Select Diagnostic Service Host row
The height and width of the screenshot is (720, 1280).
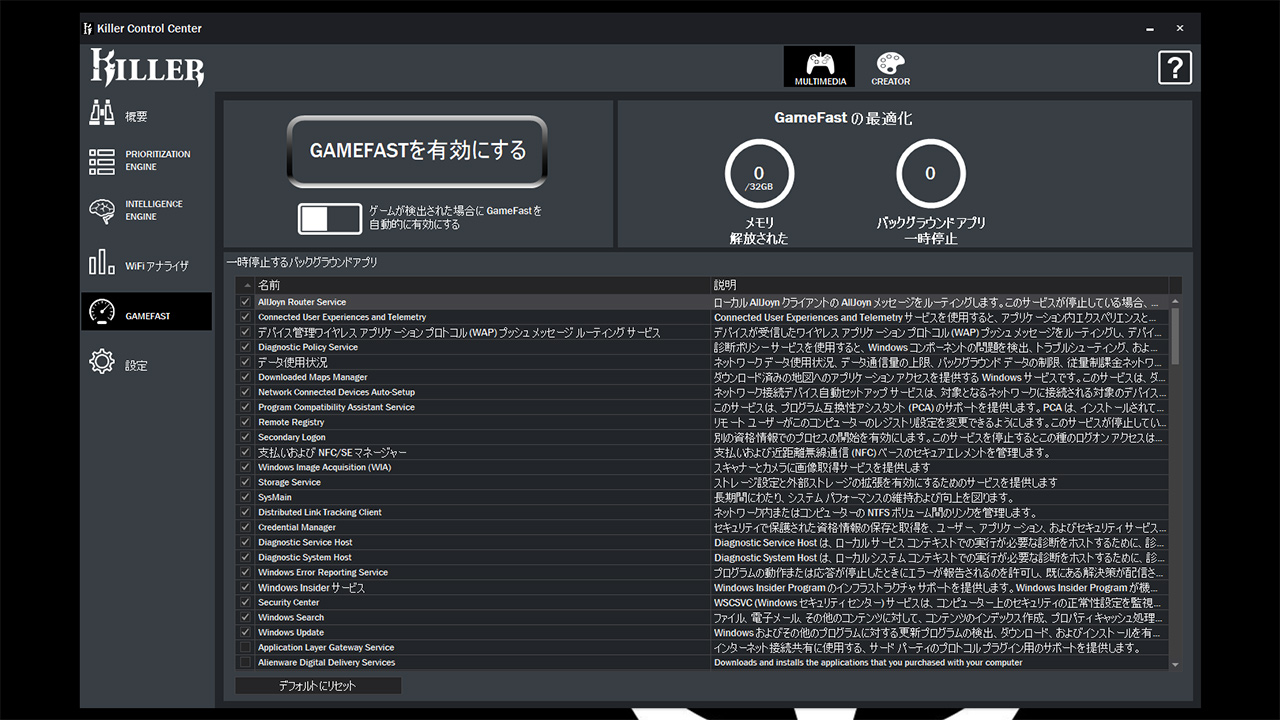click(702, 542)
